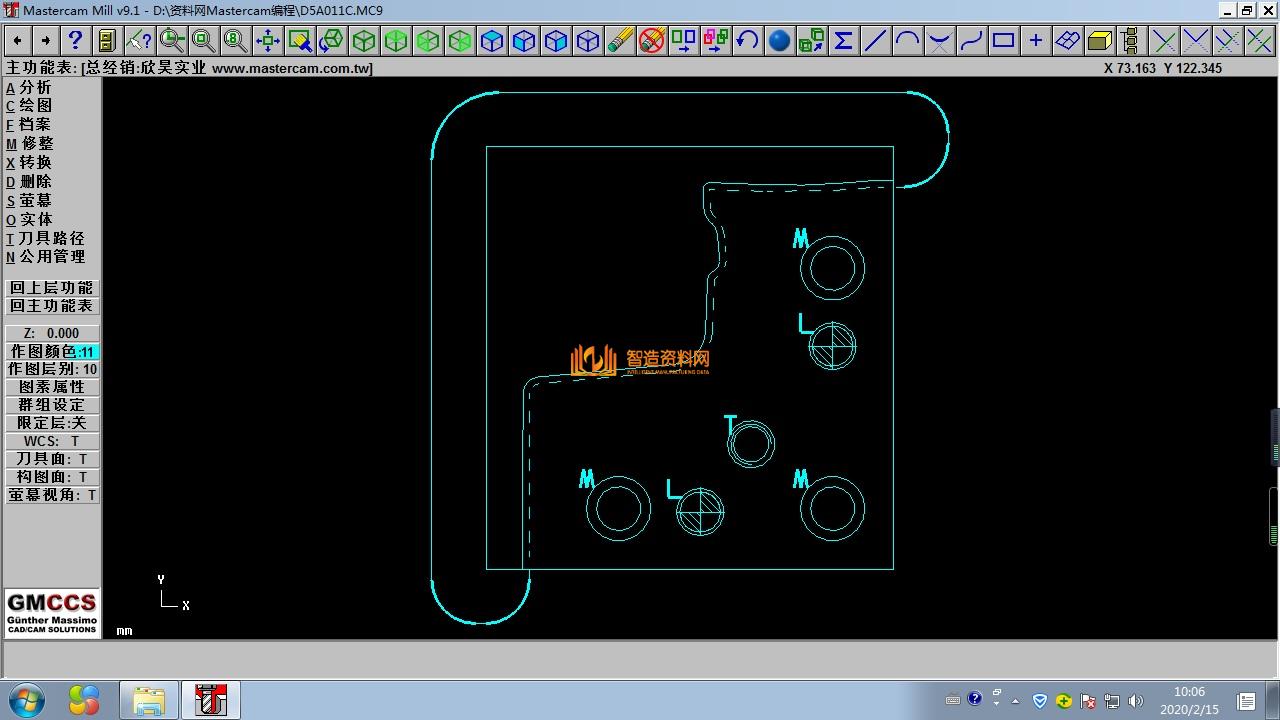Toggle the 限定层:关 level limit setting

point(52,423)
